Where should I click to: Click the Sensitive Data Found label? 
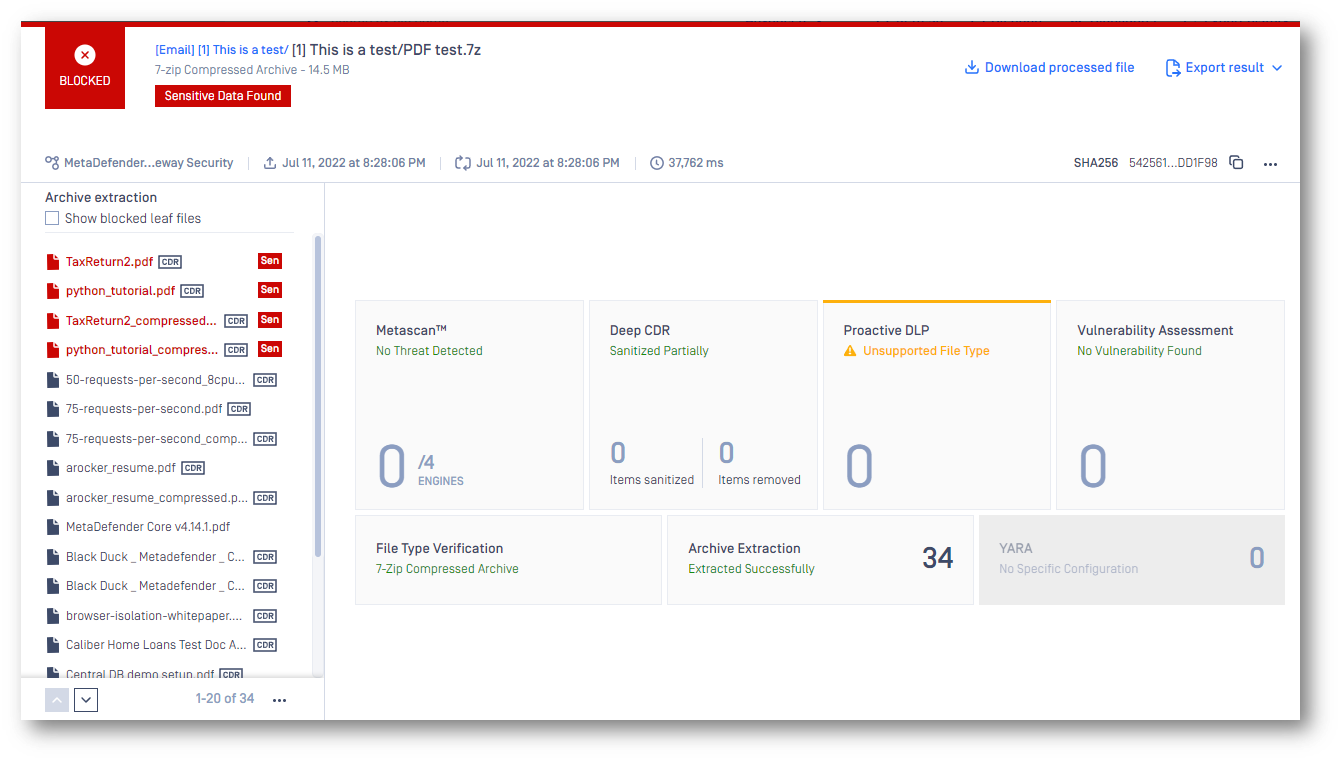[x=223, y=96]
